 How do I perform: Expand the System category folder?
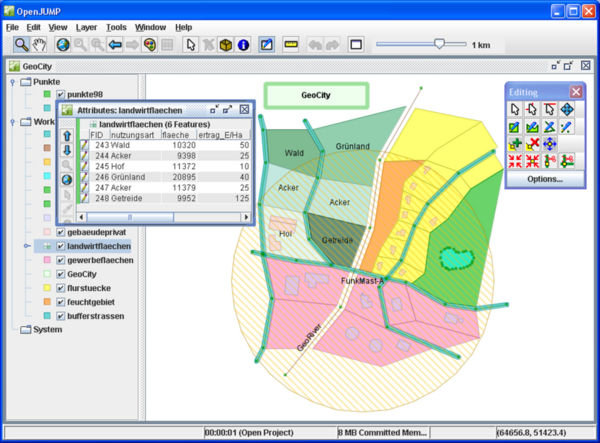coord(26,329)
